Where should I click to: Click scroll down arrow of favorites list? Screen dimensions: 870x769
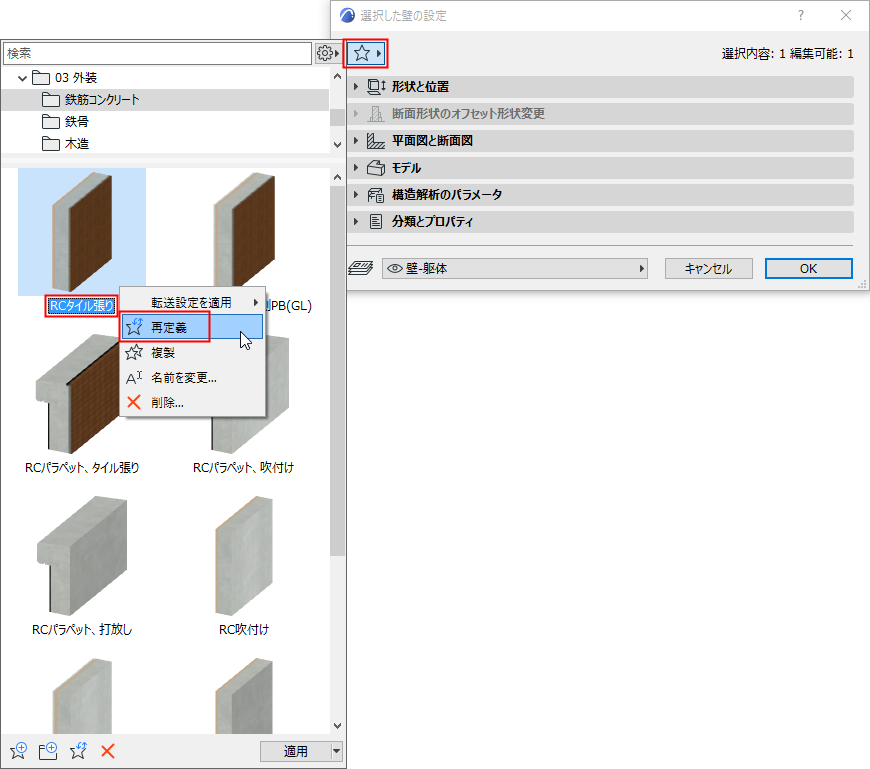tap(337, 726)
